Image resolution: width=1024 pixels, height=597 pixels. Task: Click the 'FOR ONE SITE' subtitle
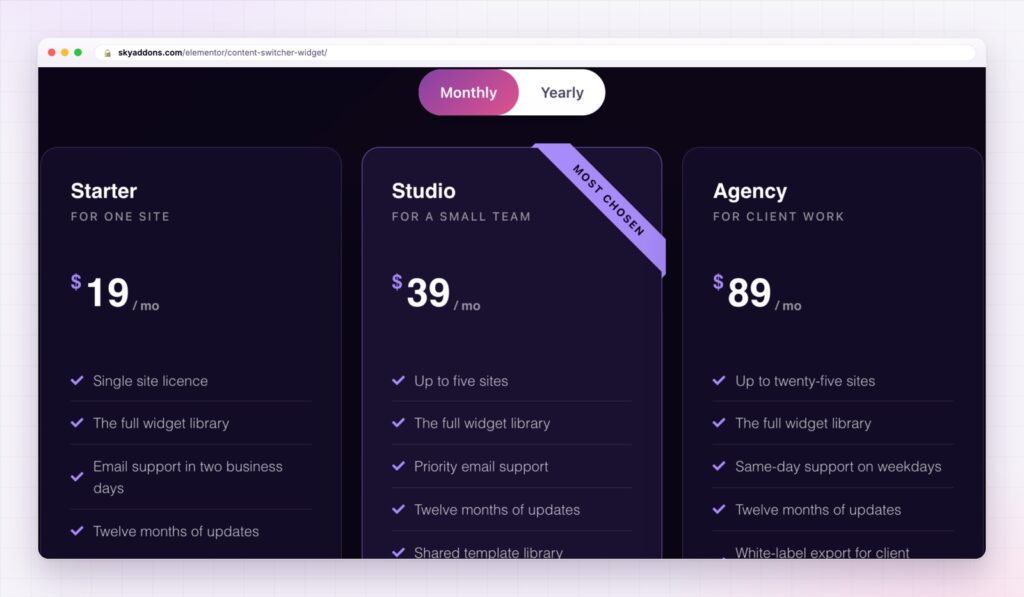click(120, 216)
